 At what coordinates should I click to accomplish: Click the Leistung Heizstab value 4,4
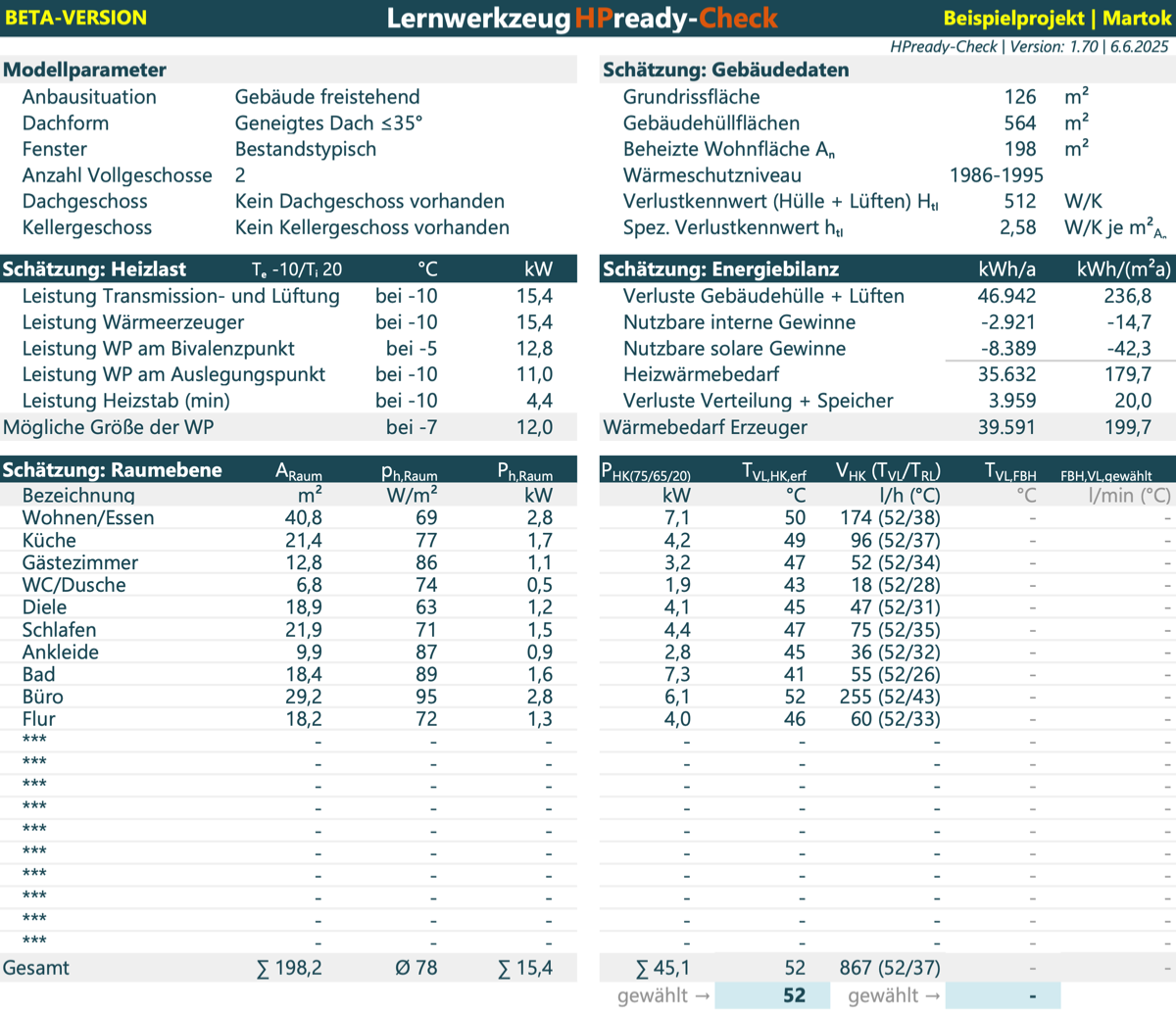click(x=539, y=401)
